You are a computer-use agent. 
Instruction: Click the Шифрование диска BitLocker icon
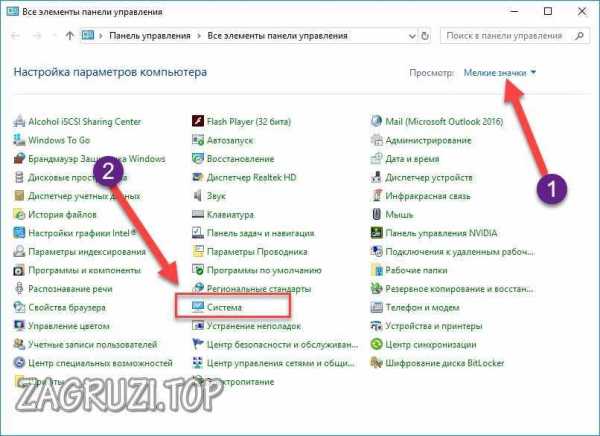[x=377, y=363]
